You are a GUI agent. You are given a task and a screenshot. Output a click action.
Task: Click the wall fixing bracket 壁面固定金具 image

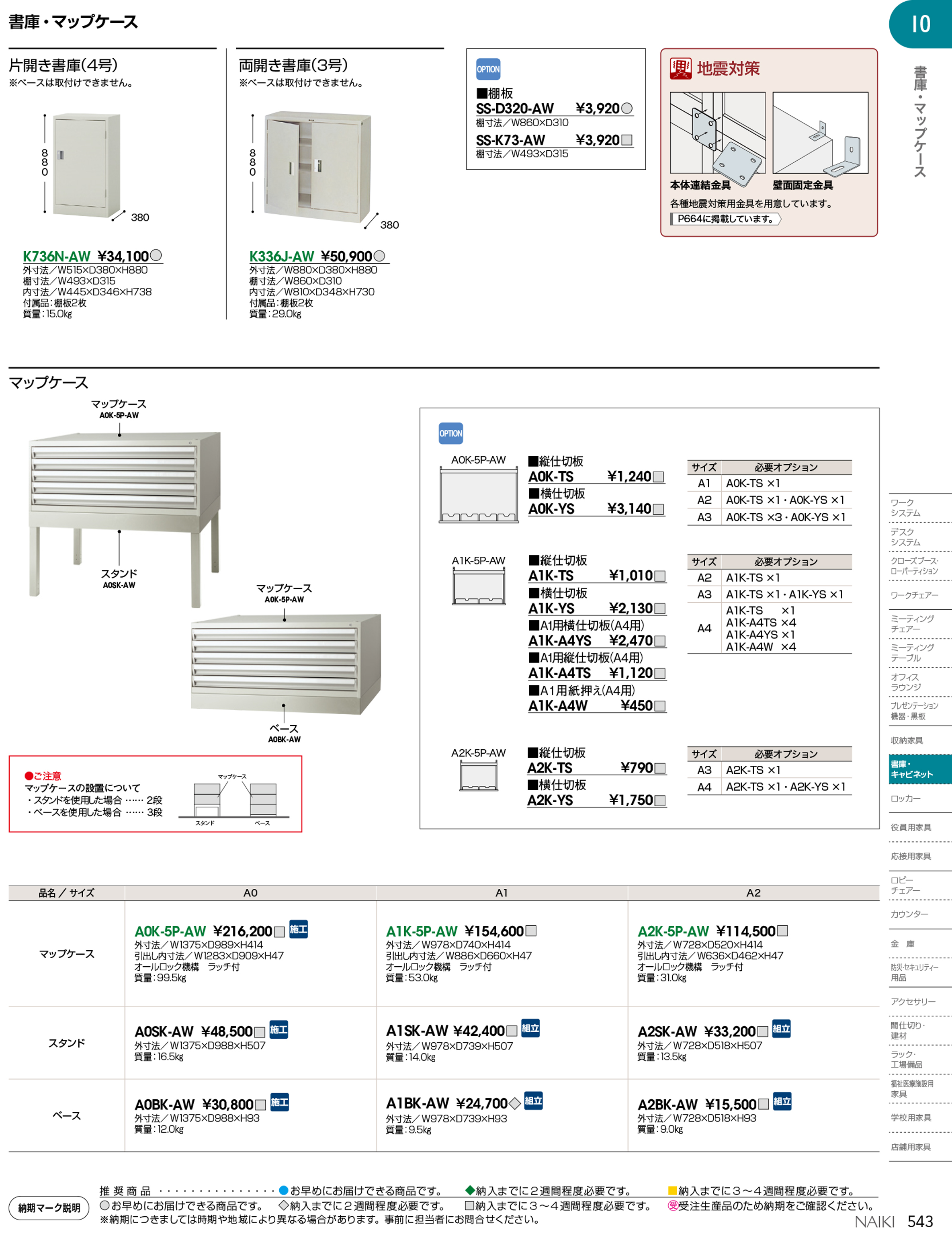(820, 133)
